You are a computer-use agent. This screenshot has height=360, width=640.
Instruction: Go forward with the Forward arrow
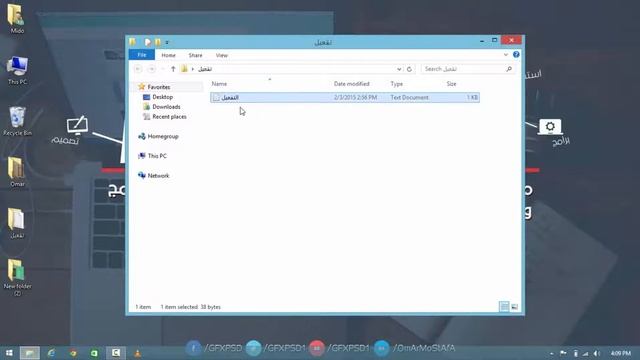click(x=151, y=69)
